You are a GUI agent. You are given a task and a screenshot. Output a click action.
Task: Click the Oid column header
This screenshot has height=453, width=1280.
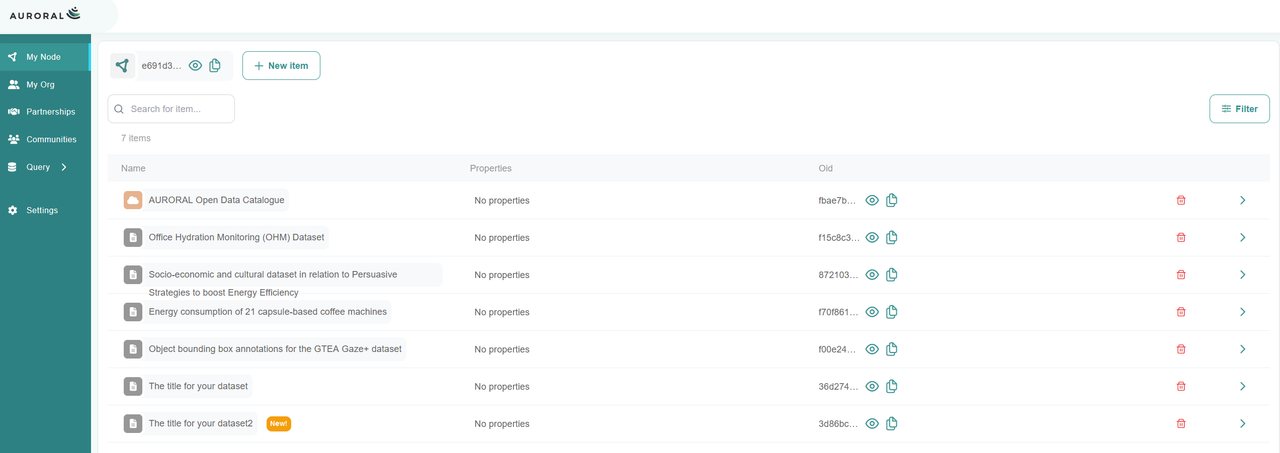[825, 168]
